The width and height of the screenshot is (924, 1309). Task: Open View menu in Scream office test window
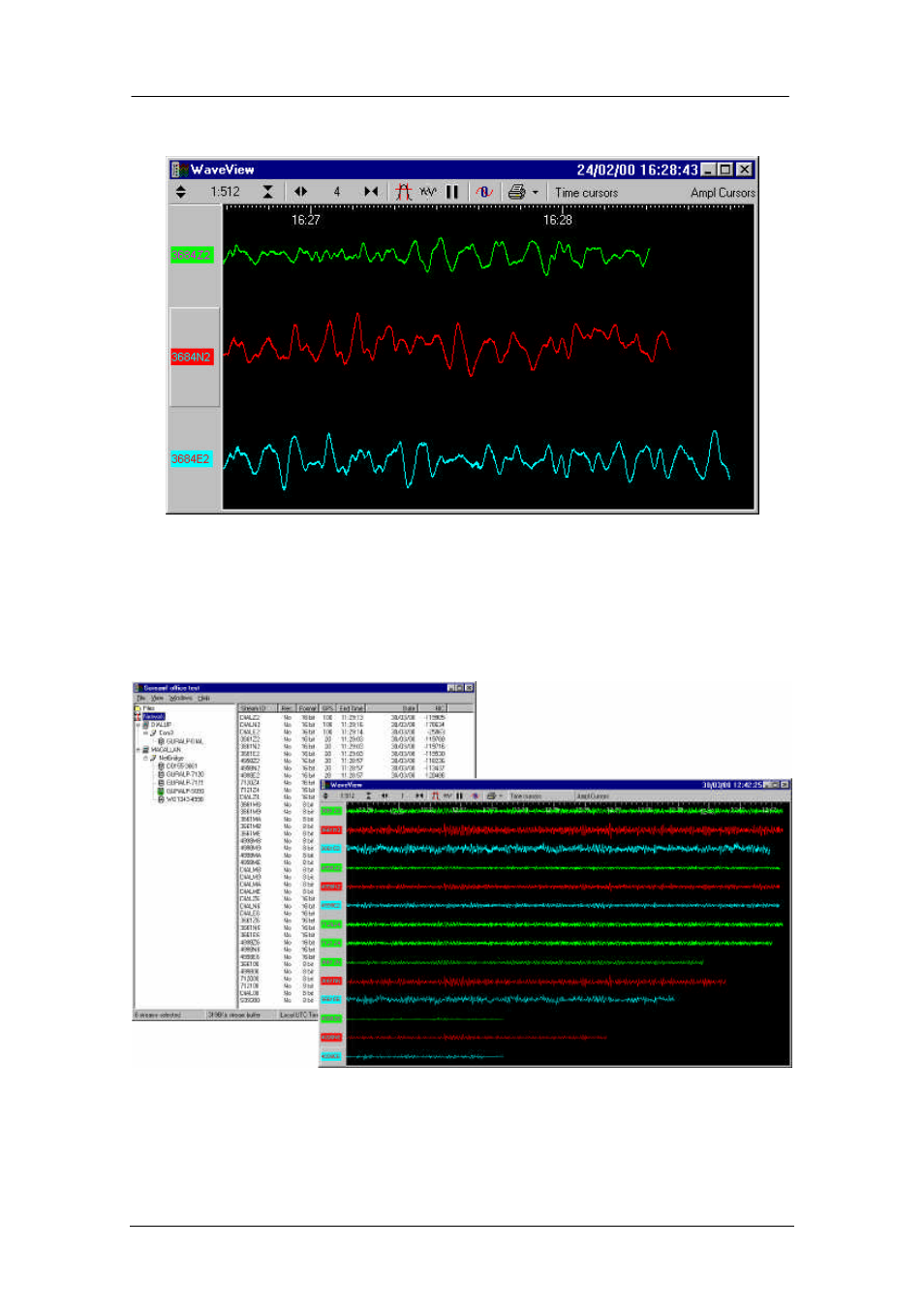click(x=157, y=698)
